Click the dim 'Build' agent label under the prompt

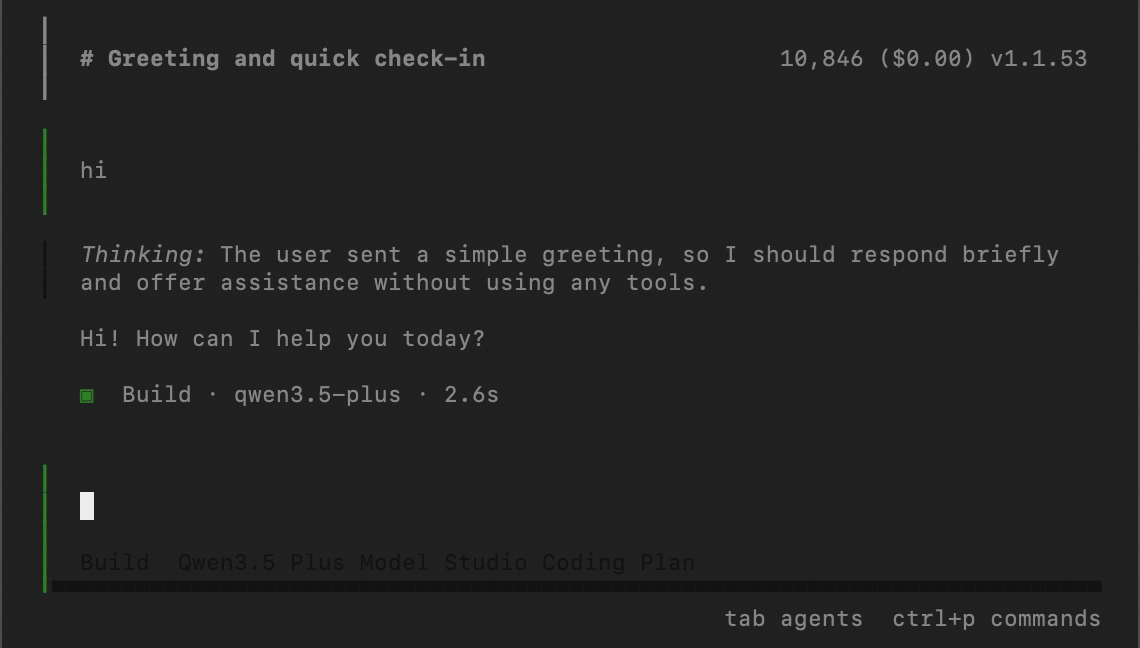[x=114, y=563]
